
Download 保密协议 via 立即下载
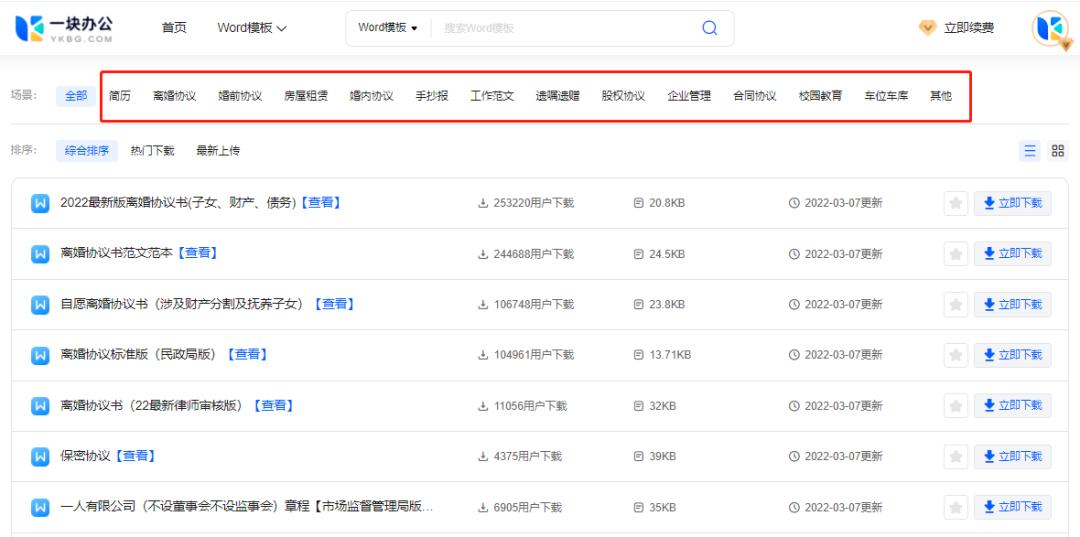click(1012, 456)
